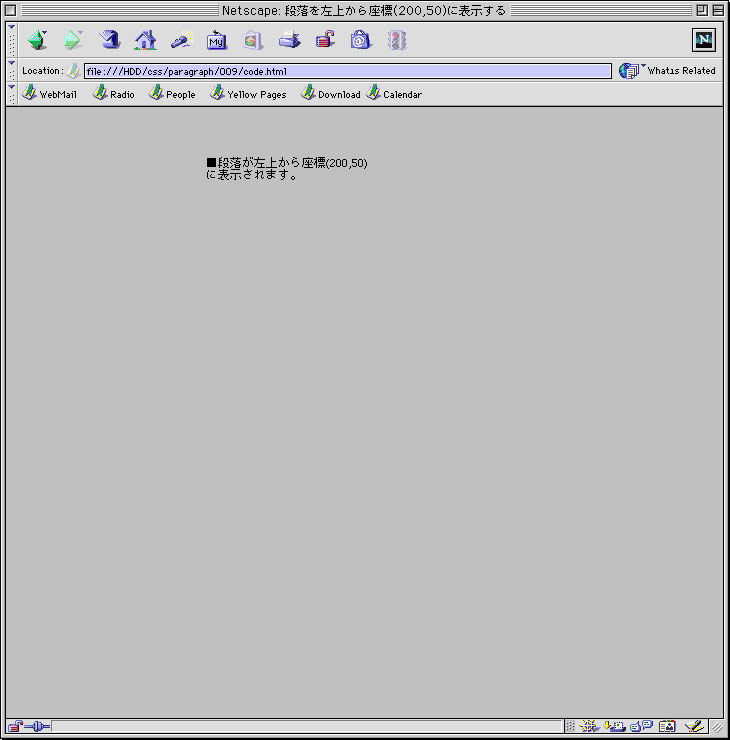Click inside the Location URL field
Viewport: 730px width, 740px height.
(347, 71)
